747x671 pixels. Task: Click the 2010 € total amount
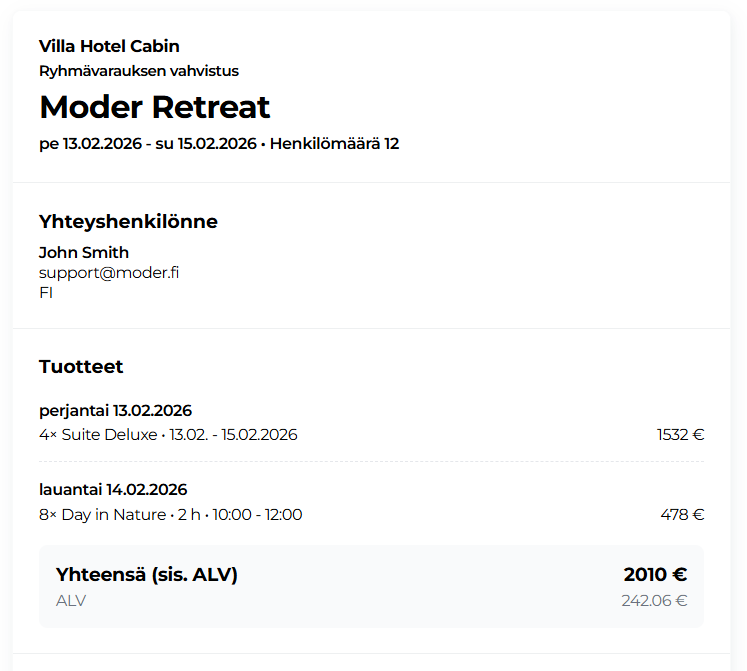pos(655,574)
